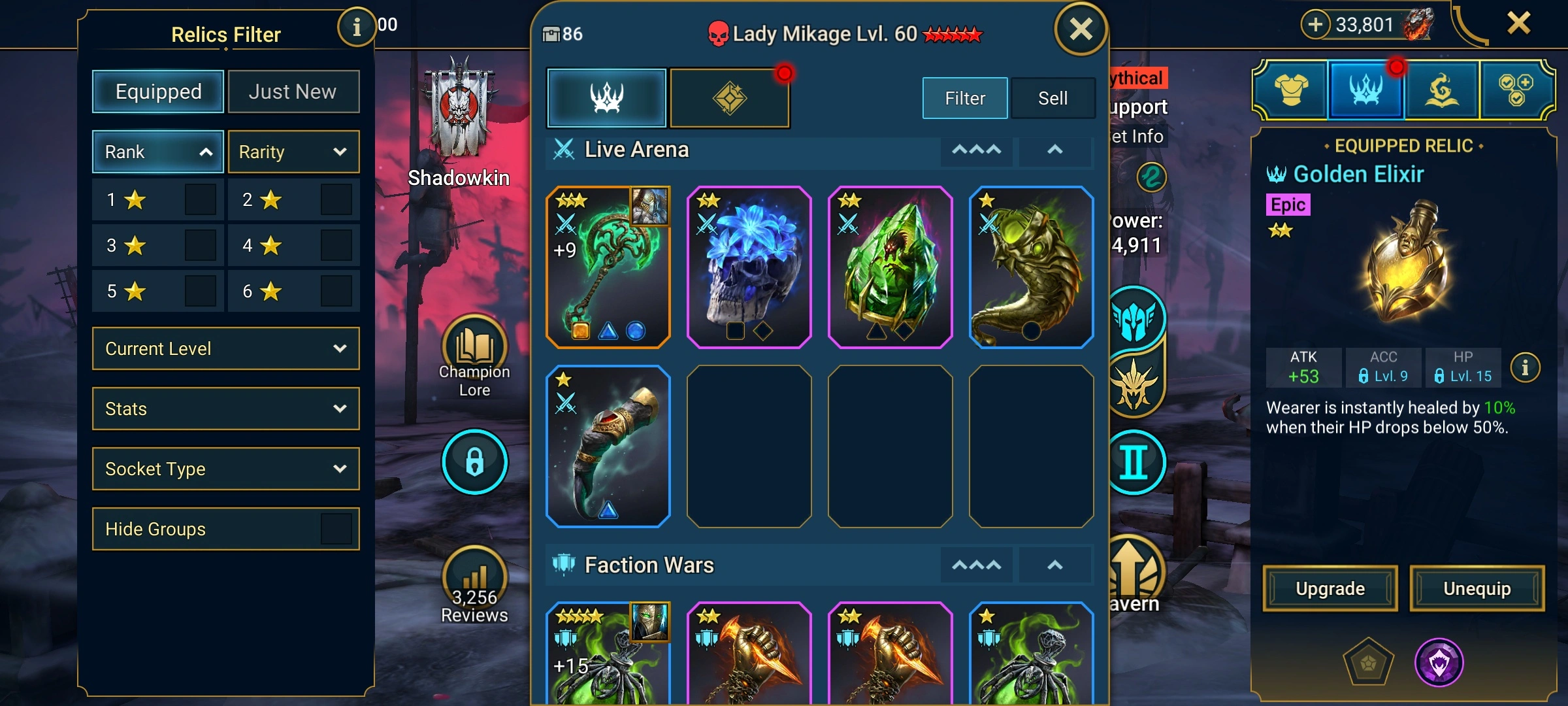Image resolution: width=1568 pixels, height=706 pixels.
Task: Toggle the Hide Groups checkbox
Action: [336, 529]
